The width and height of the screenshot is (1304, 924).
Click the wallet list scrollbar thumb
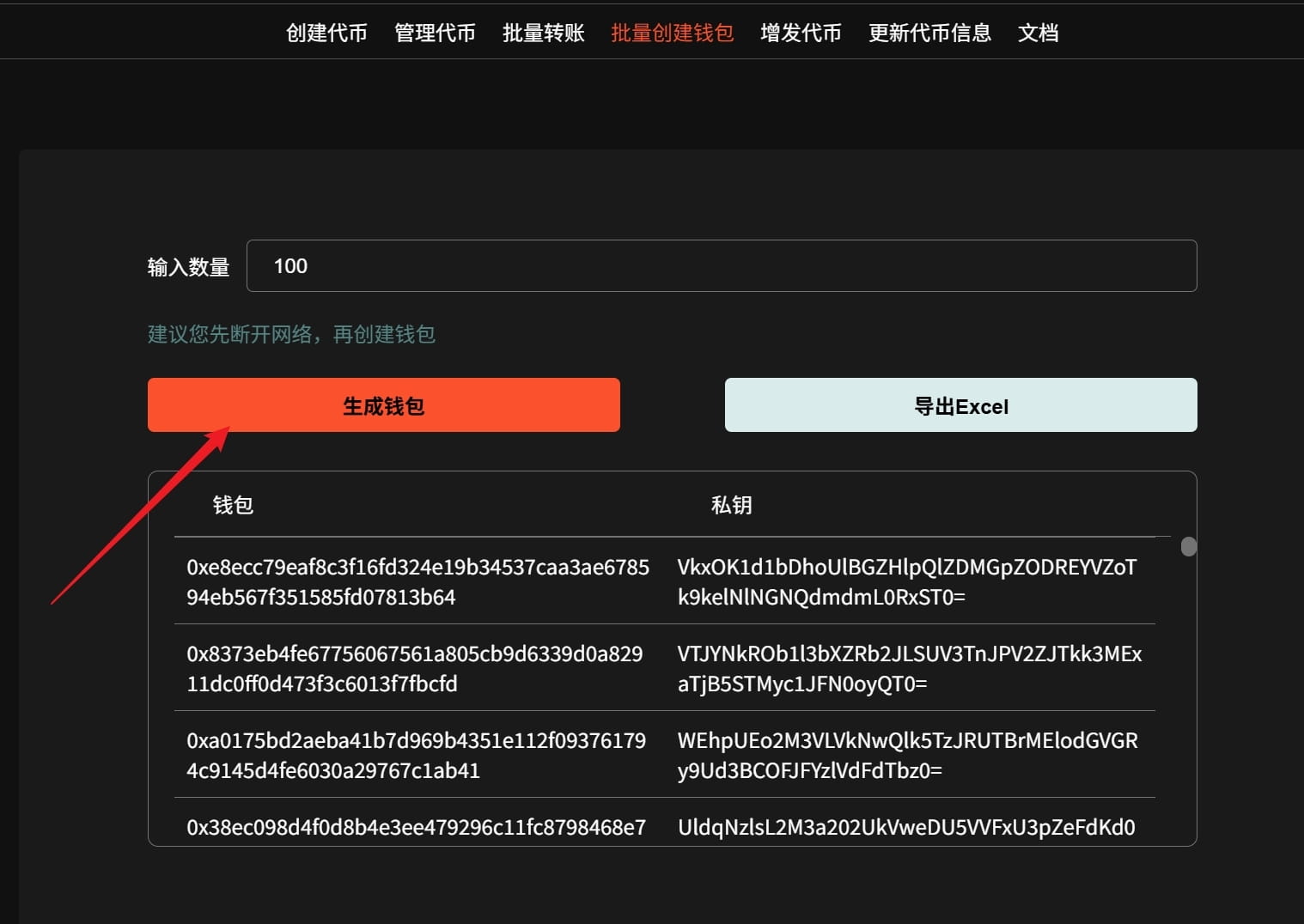click(1189, 547)
